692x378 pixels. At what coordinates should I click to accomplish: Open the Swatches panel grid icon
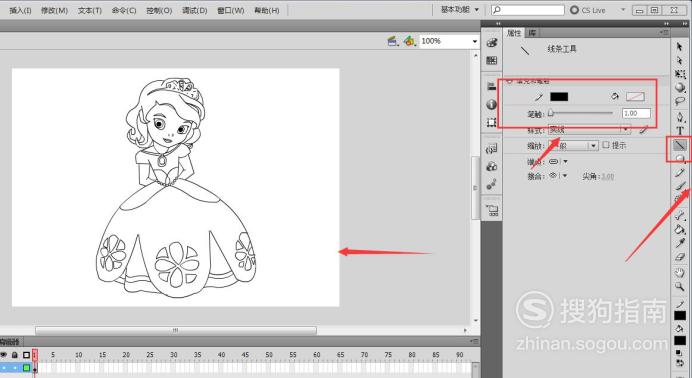point(492,60)
